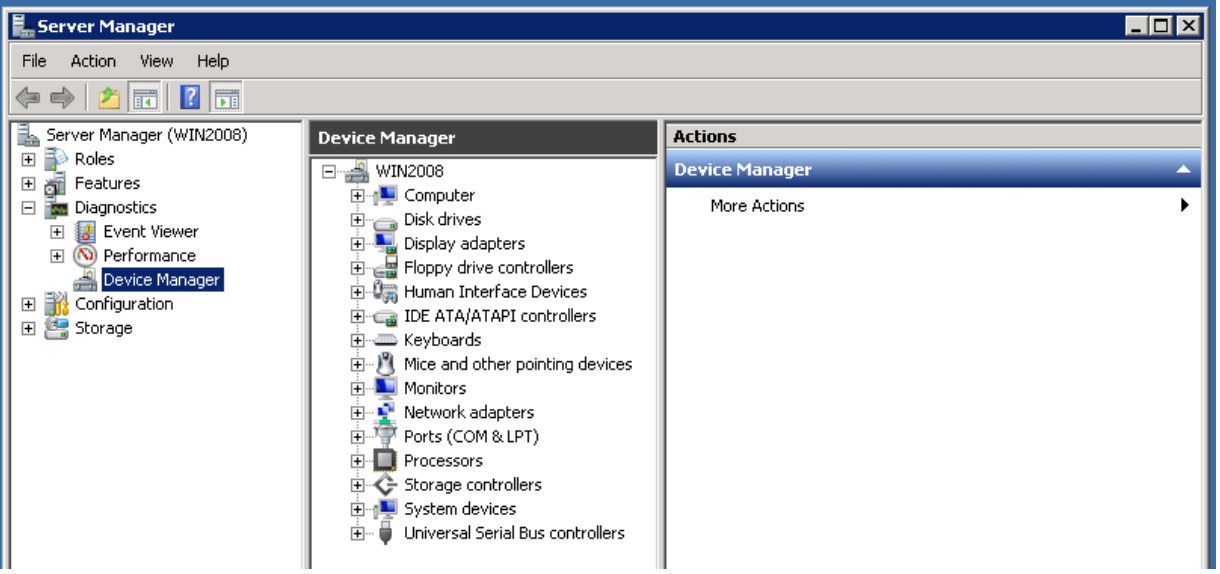Screen dimensions: 1220x574
Task: Toggle Show/Hide Console Tree toolbar icon
Action: coord(145,98)
